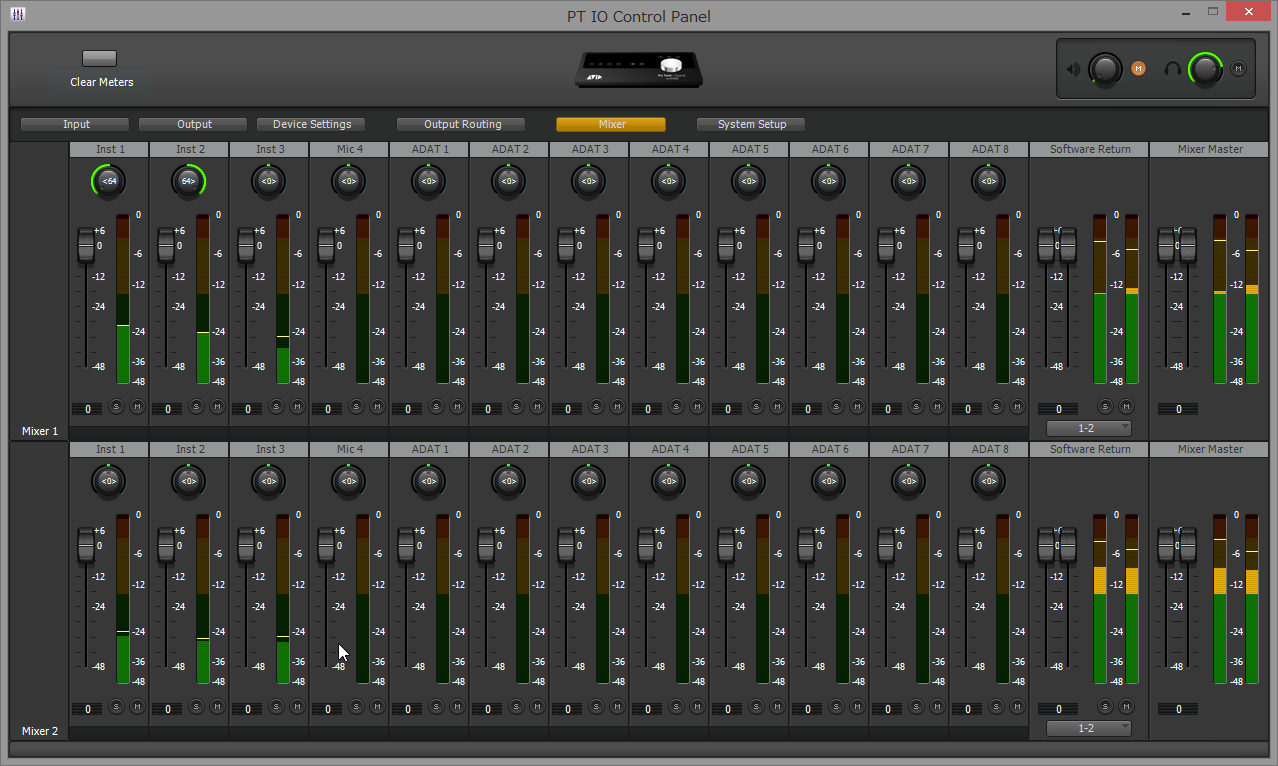Click Mixer 2 ADAT 2 fader handle

(x=486, y=545)
